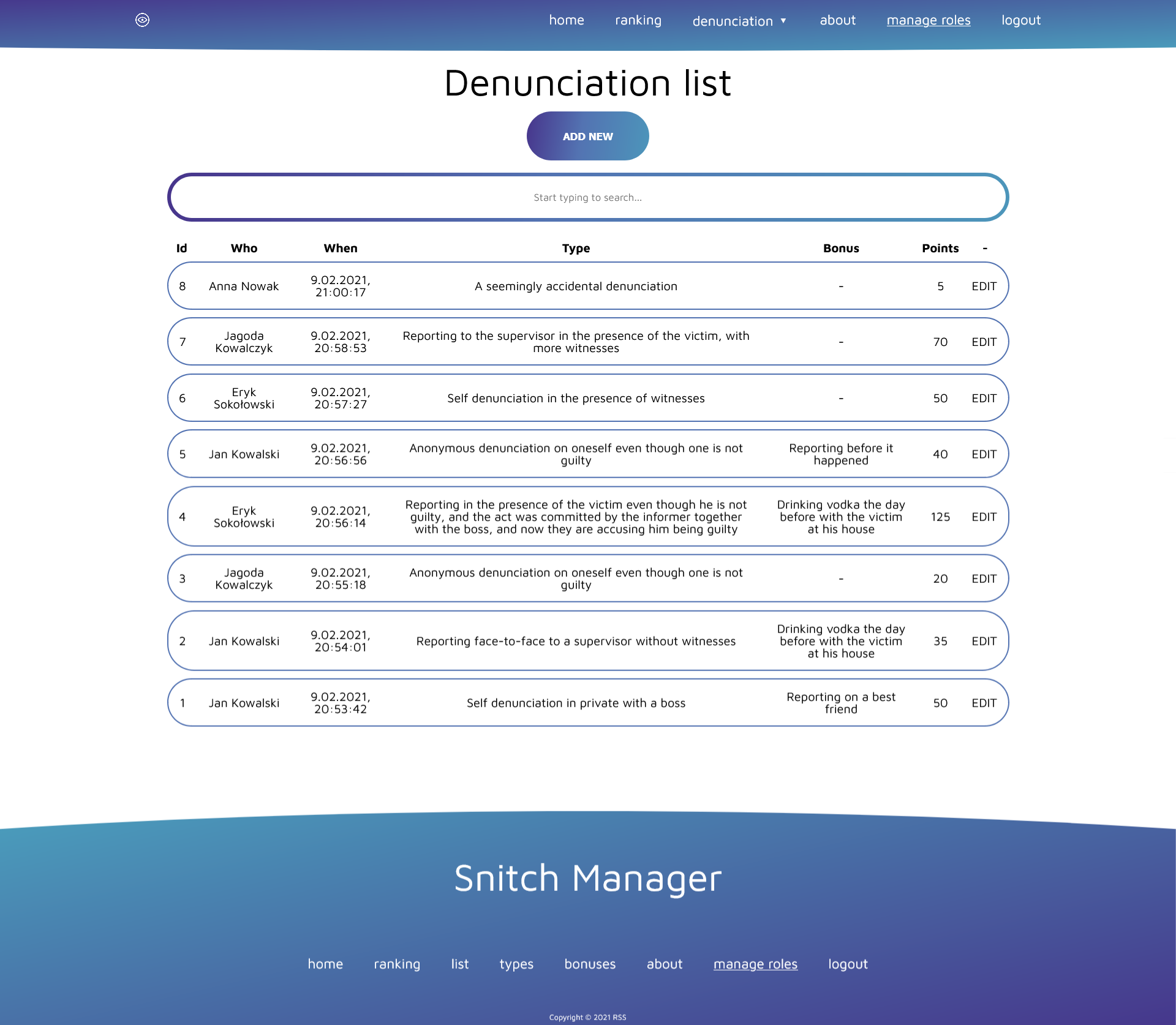This screenshot has height=1025, width=1176.
Task: Open manage roles in the header
Action: [928, 20]
